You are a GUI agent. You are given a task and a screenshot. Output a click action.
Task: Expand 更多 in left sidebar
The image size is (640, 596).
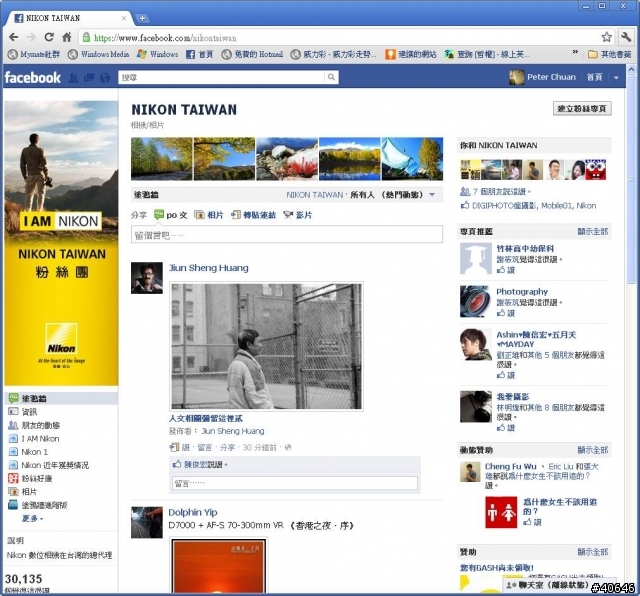[32, 518]
